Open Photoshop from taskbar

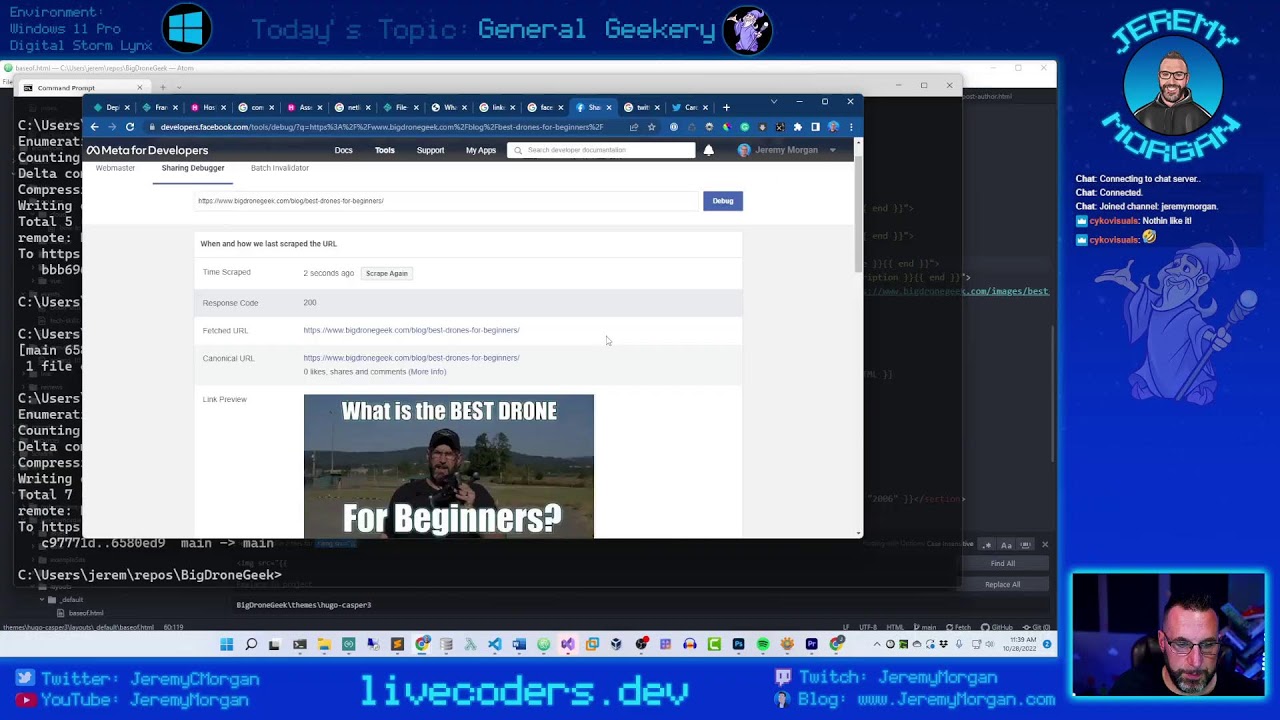[738, 644]
